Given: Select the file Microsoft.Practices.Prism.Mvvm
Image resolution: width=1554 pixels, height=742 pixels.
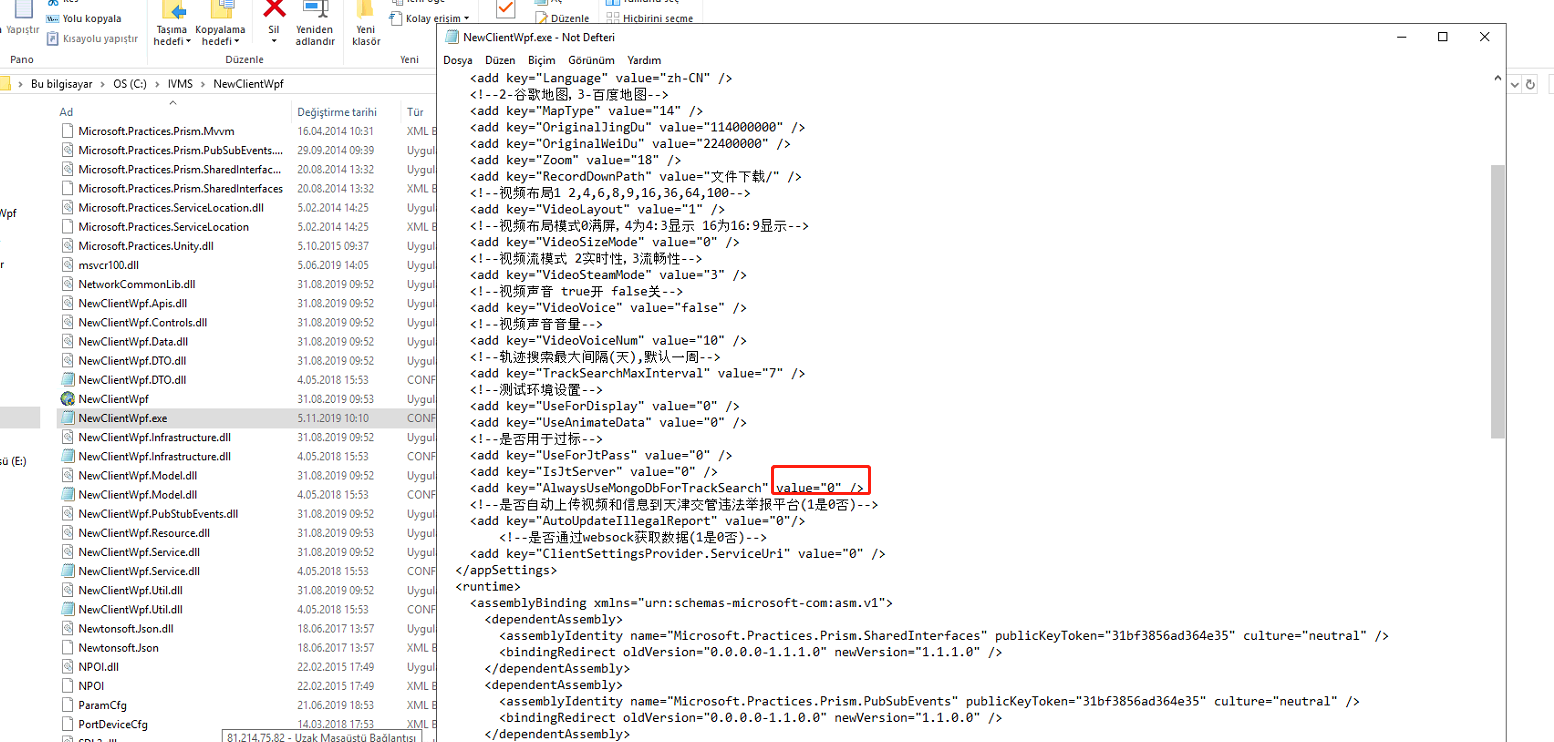Looking at the screenshot, I should pyautogui.click(x=155, y=131).
